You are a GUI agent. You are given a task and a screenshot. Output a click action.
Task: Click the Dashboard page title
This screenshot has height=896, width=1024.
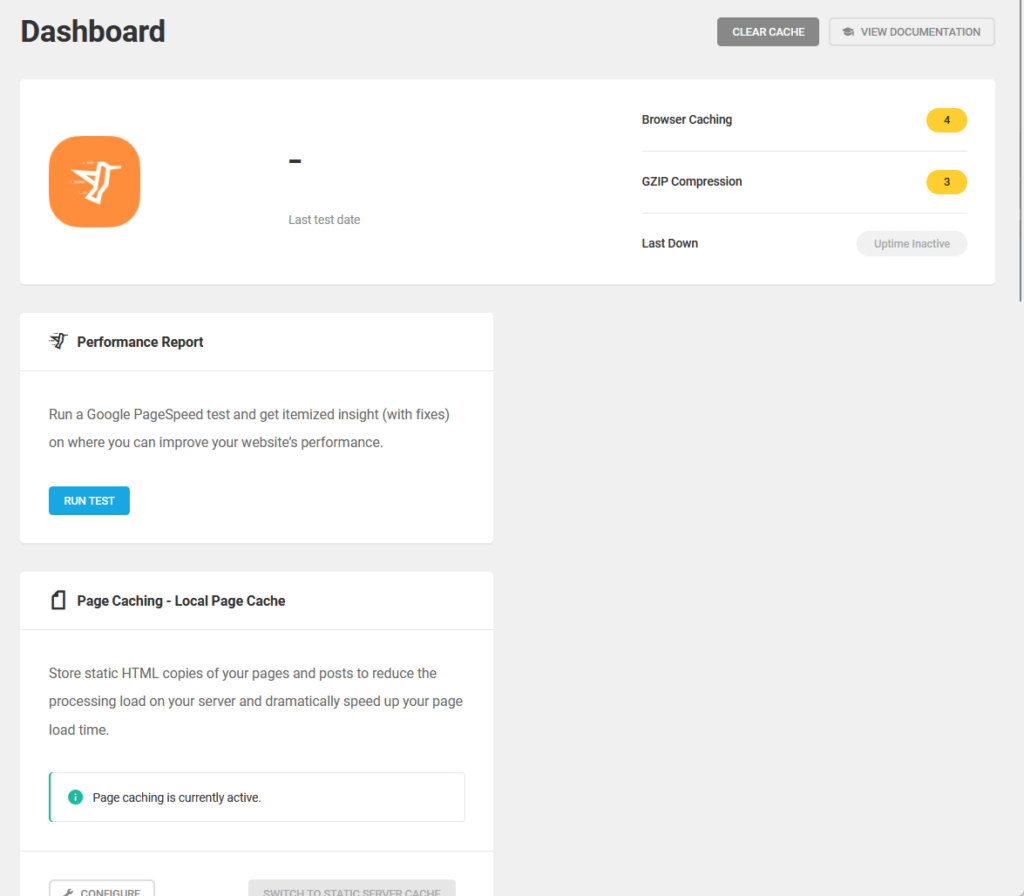(93, 31)
